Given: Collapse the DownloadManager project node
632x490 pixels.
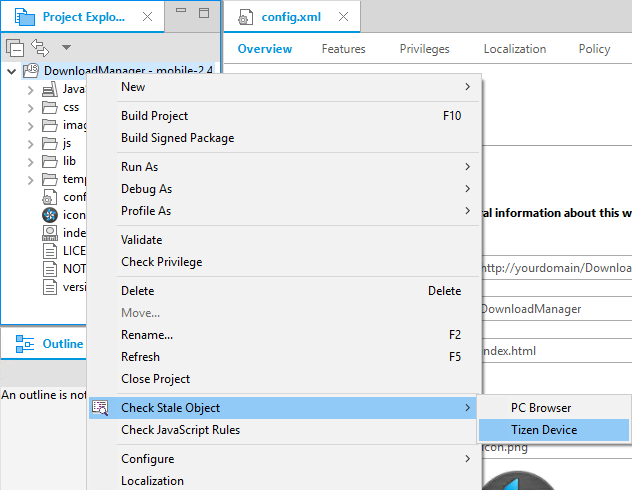Looking at the screenshot, I should [11, 71].
